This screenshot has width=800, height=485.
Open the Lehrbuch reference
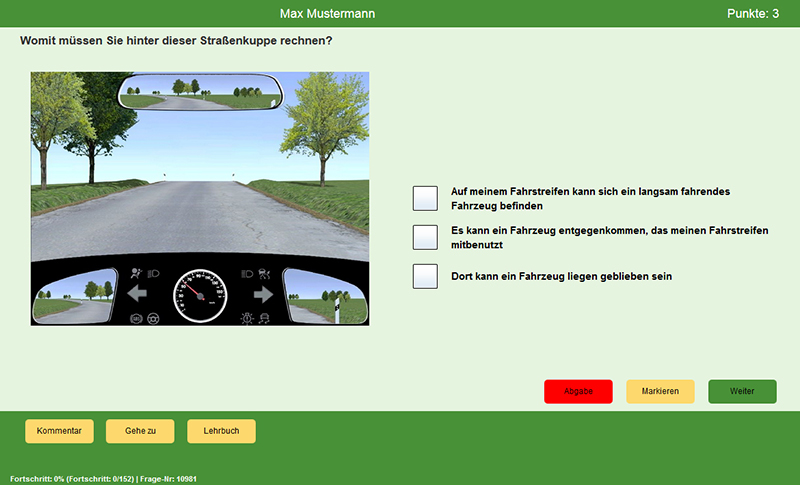(221, 431)
